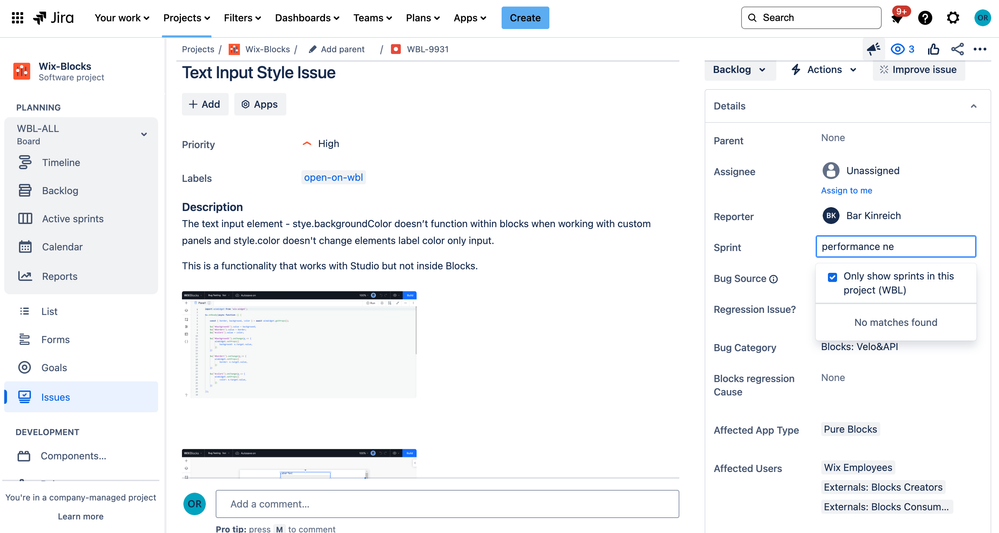Click the Jira logo
Screen dimensions: 999x533
click(54, 18)
